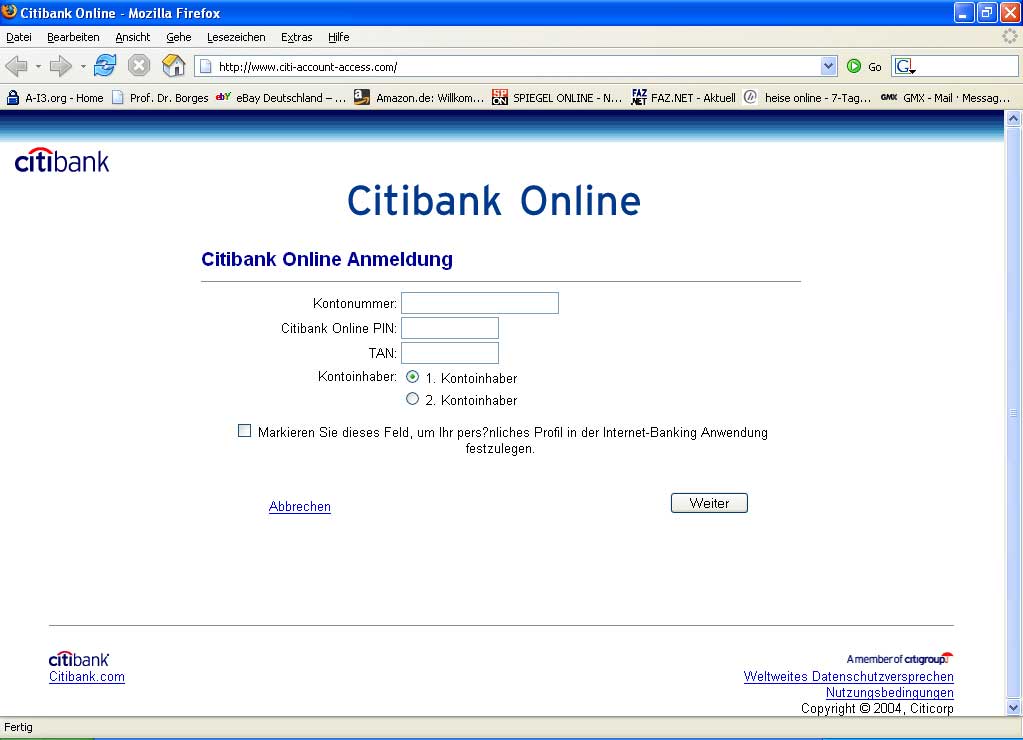The image size is (1023, 740).
Task: Click the Prof. Dr. Borges bookmark page icon
Action: tap(118, 97)
